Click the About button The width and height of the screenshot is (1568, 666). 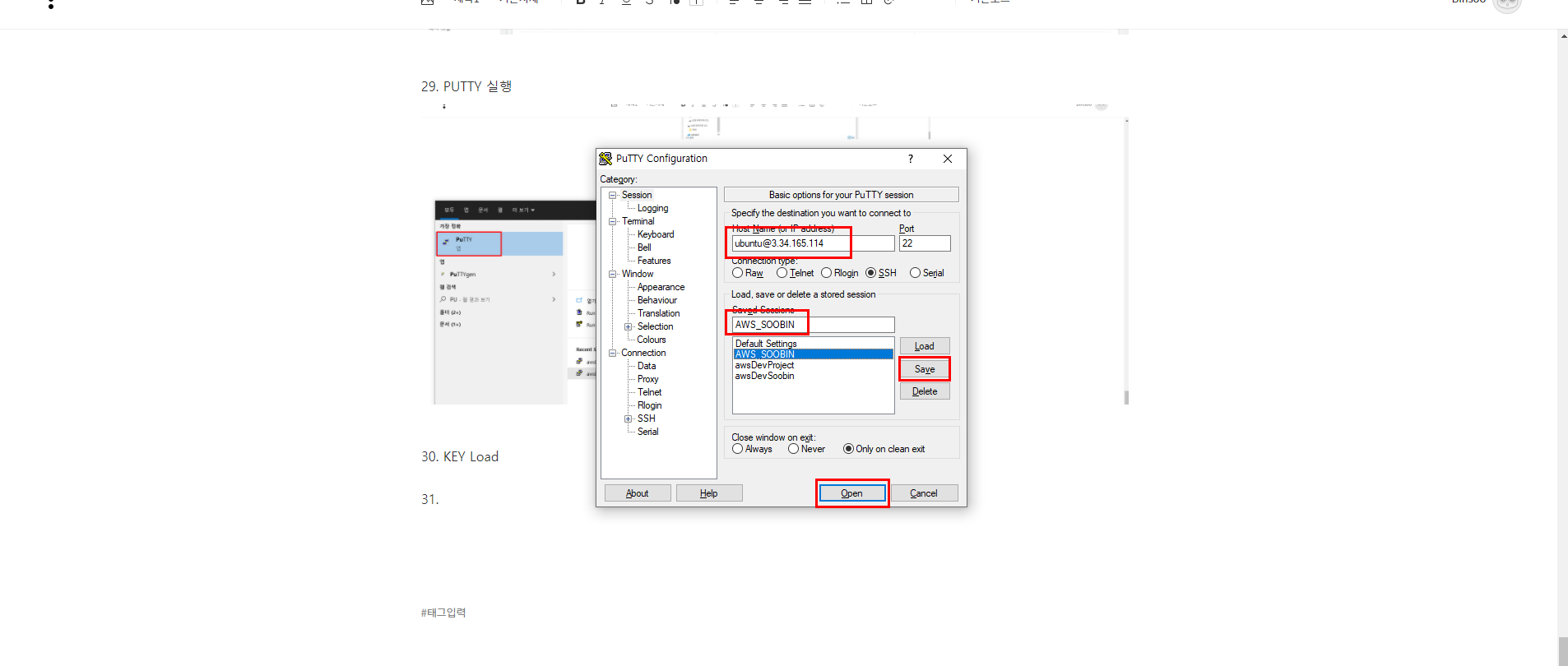tap(638, 493)
